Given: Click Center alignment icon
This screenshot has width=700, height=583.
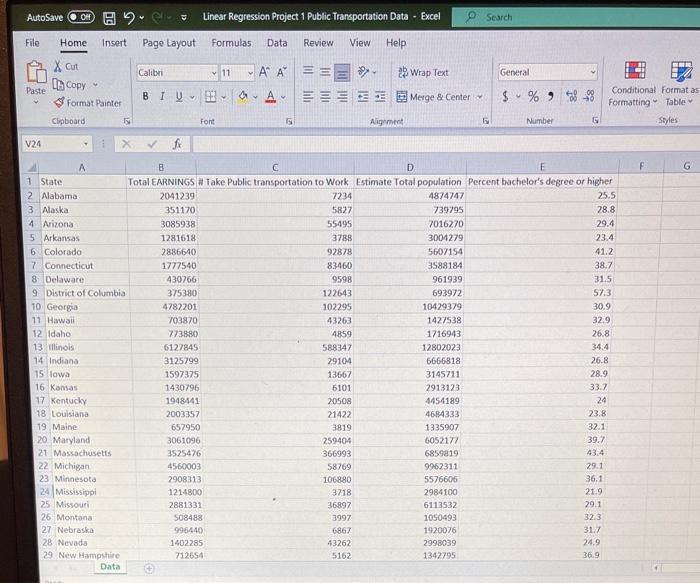Looking at the screenshot, I should pyautogui.click(x=325, y=96).
